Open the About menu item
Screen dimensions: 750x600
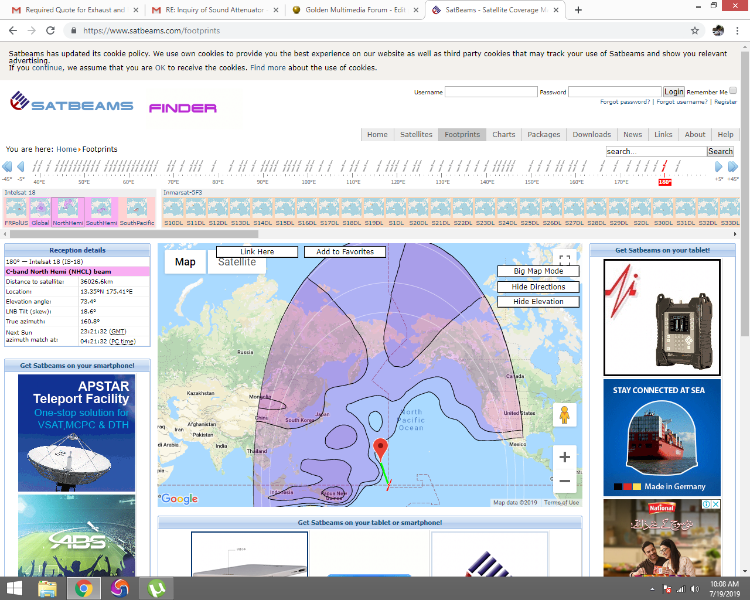[695, 134]
